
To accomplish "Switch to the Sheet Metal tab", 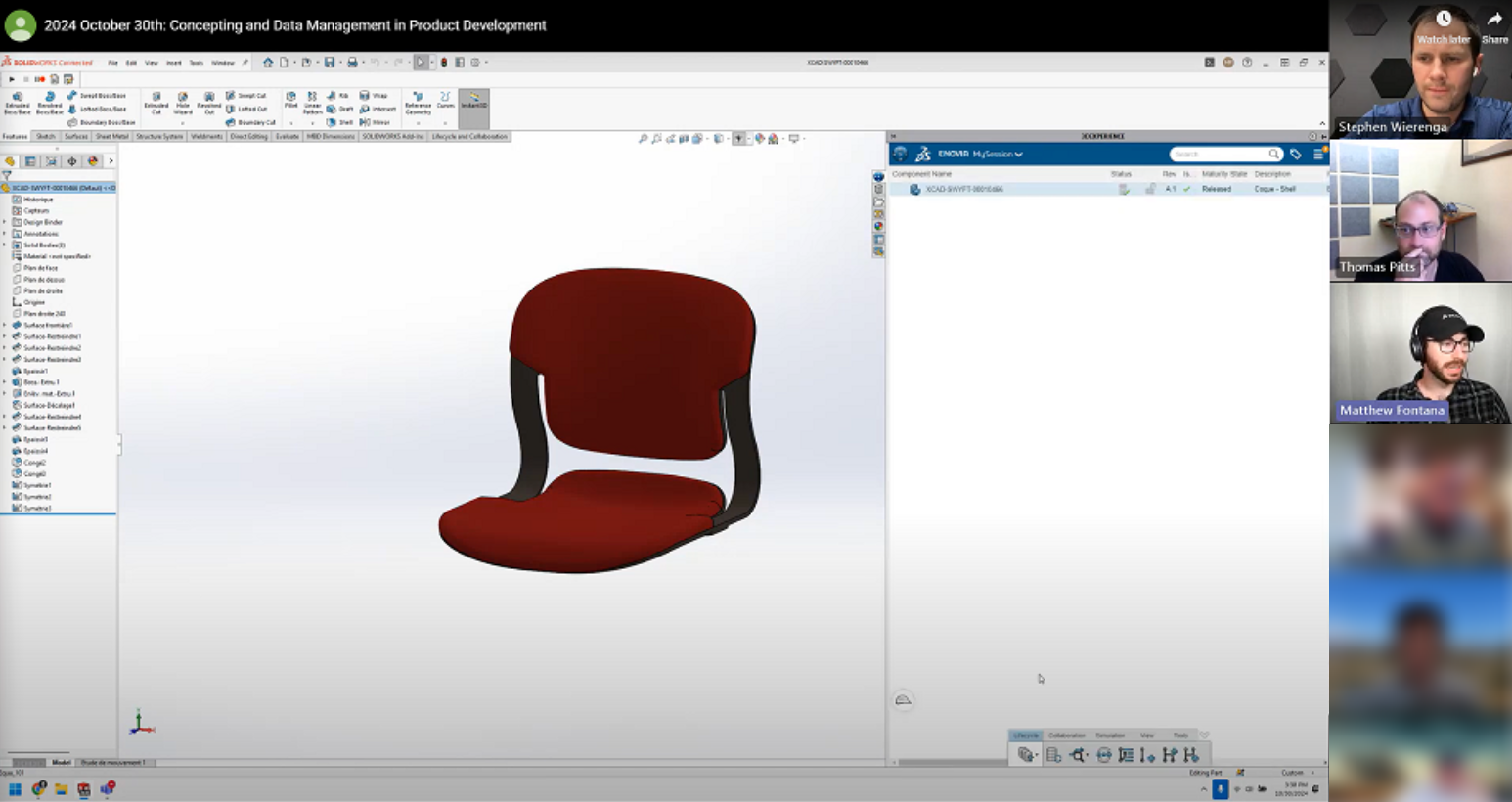I will pyautogui.click(x=111, y=137).
